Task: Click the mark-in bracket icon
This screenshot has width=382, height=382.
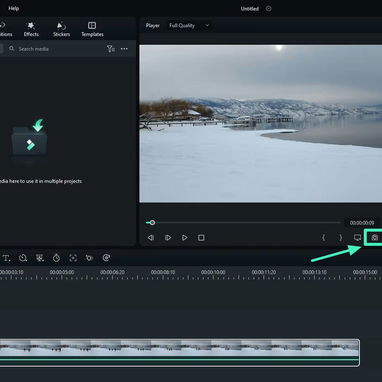Action: pyautogui.click(x=323, y=238)
